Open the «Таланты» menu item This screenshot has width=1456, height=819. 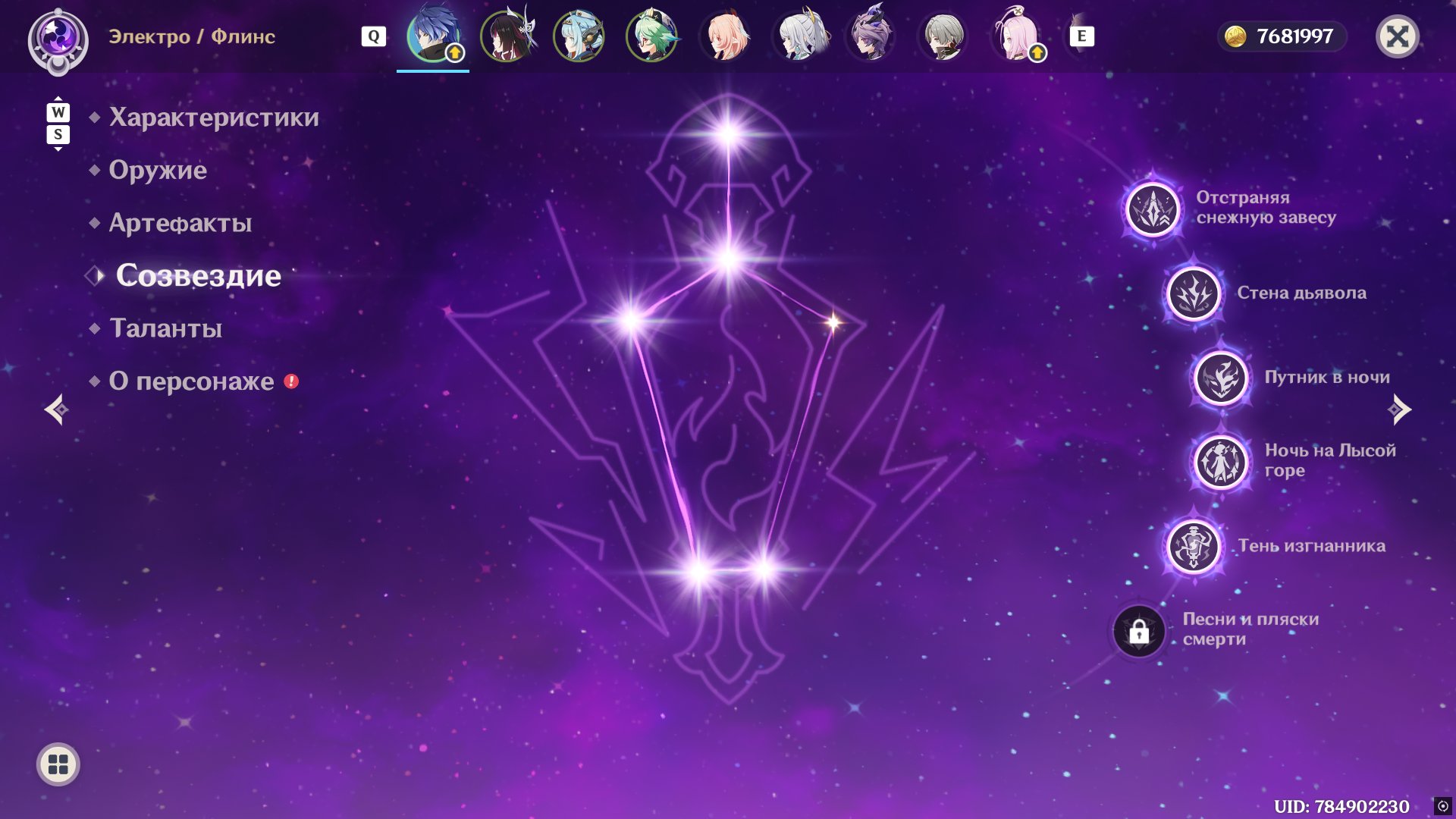coord(166,328)
